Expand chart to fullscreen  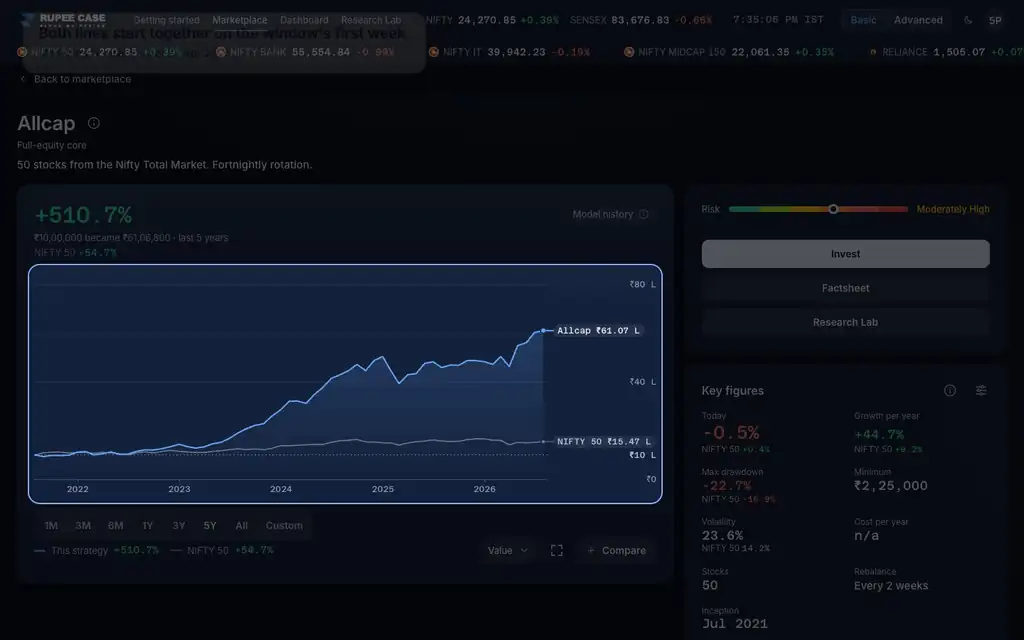pos(556,551)
